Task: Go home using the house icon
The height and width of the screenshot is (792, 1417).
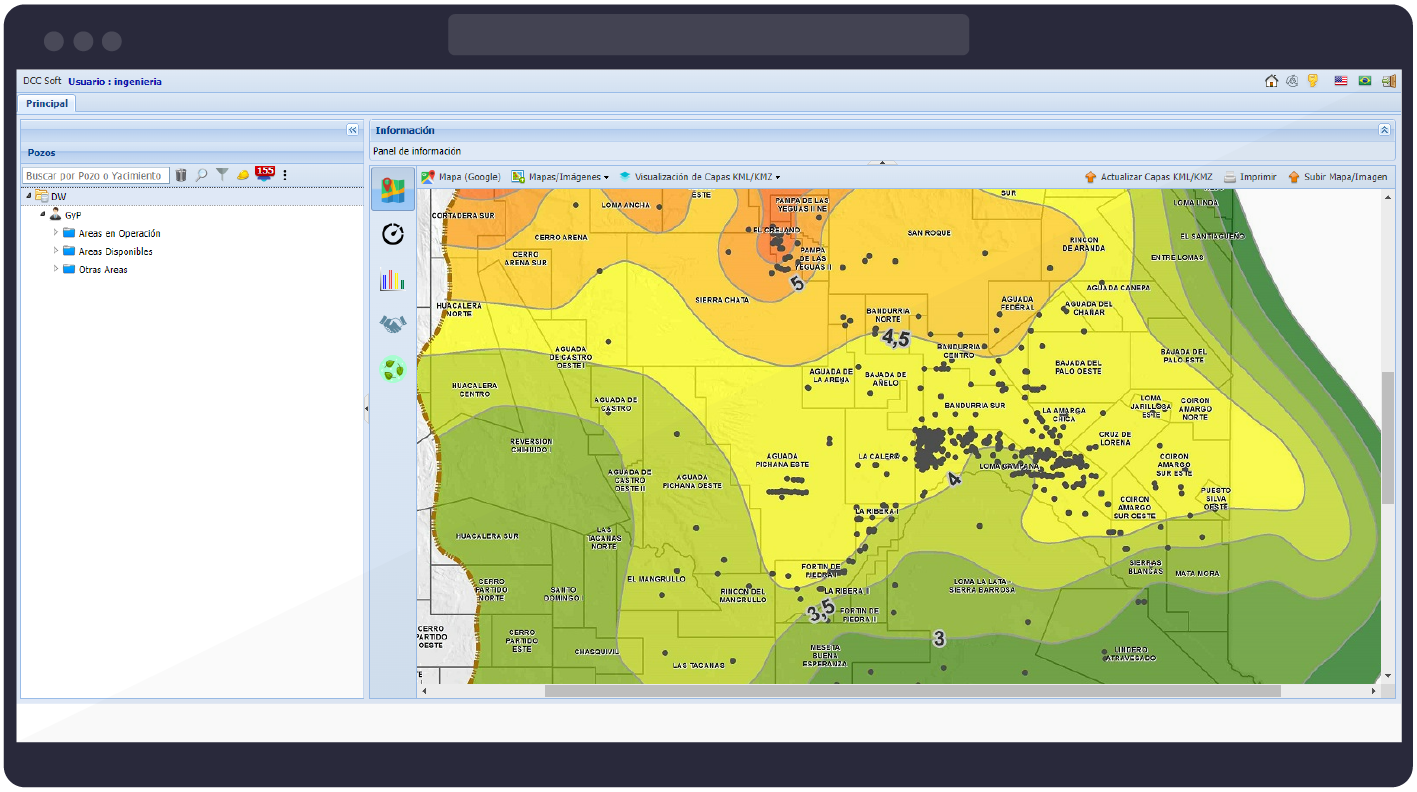Action: pos(1272,81)
